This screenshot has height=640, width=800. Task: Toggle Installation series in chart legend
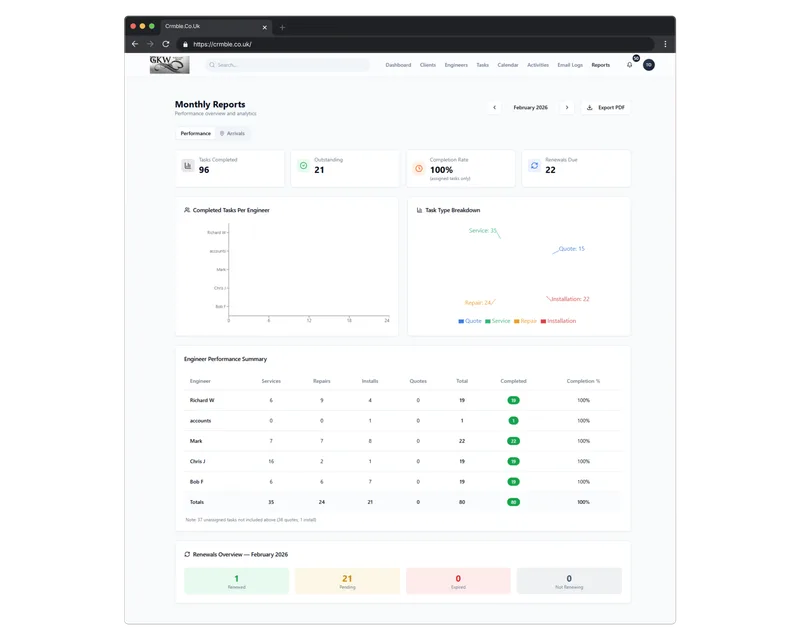point(558,321)
